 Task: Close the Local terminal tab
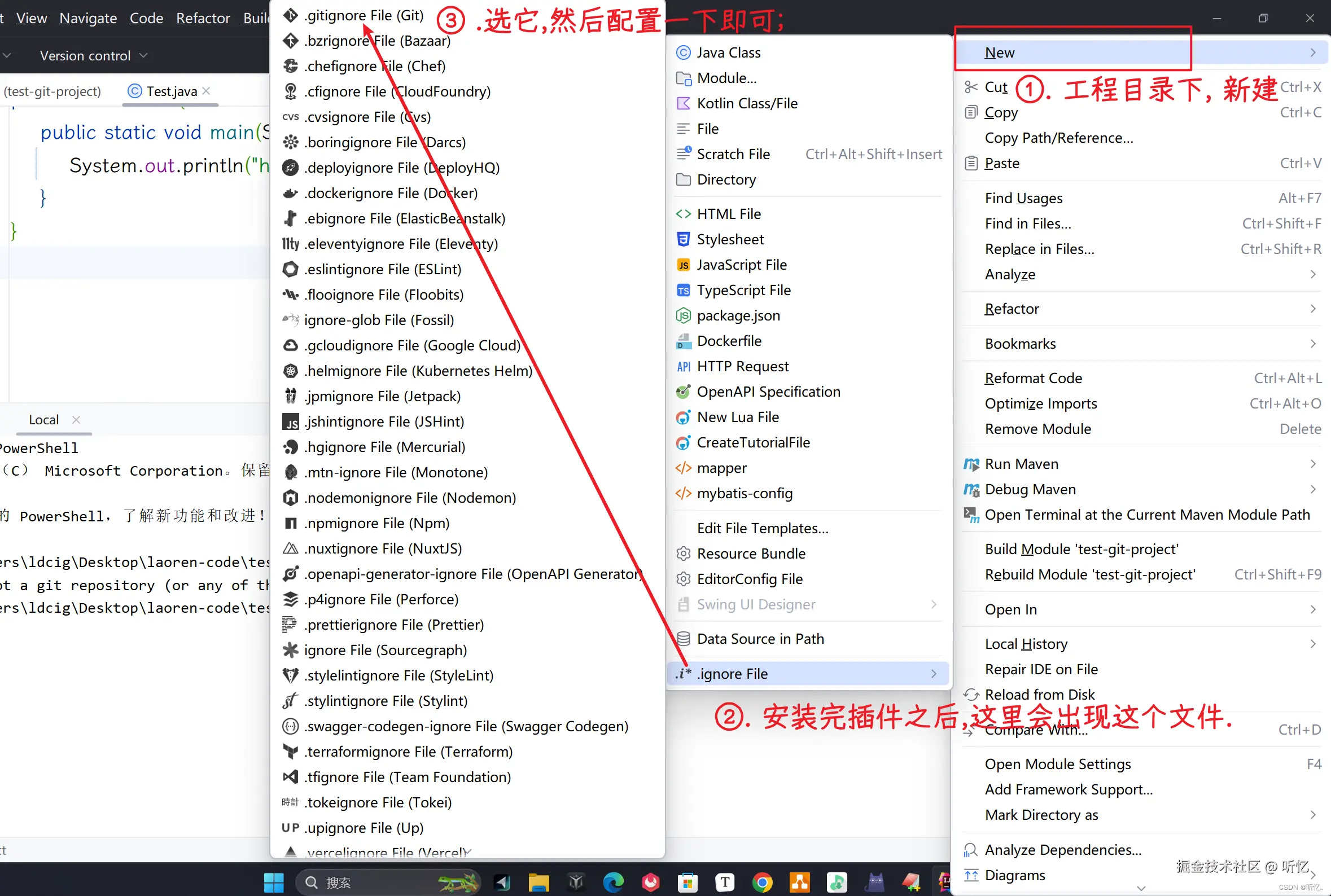(76, 419)
